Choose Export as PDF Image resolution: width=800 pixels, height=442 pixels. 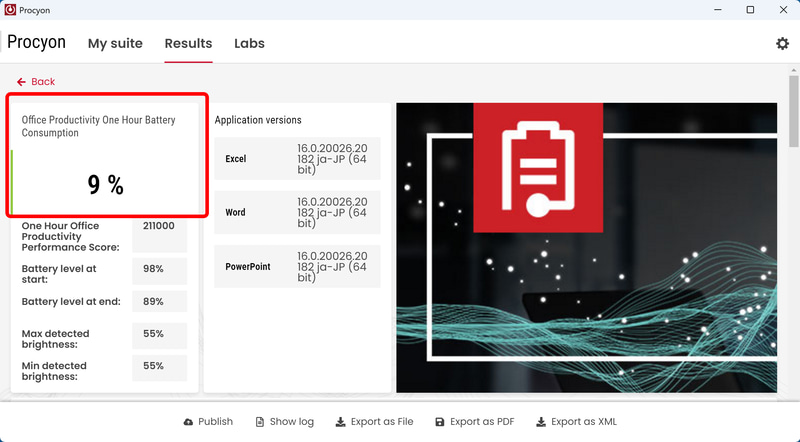pos(475,422)
